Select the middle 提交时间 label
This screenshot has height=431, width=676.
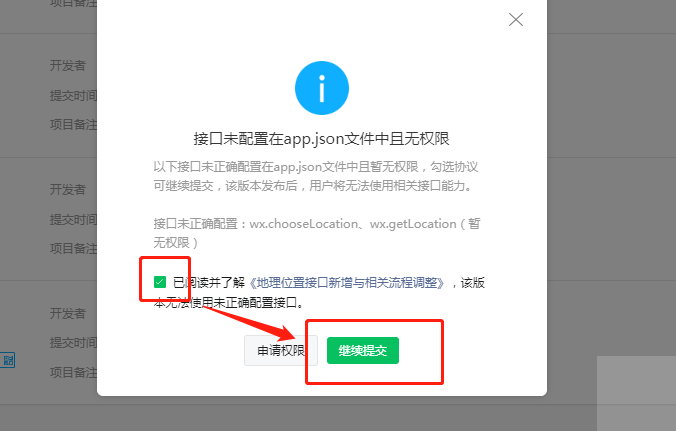73,219
